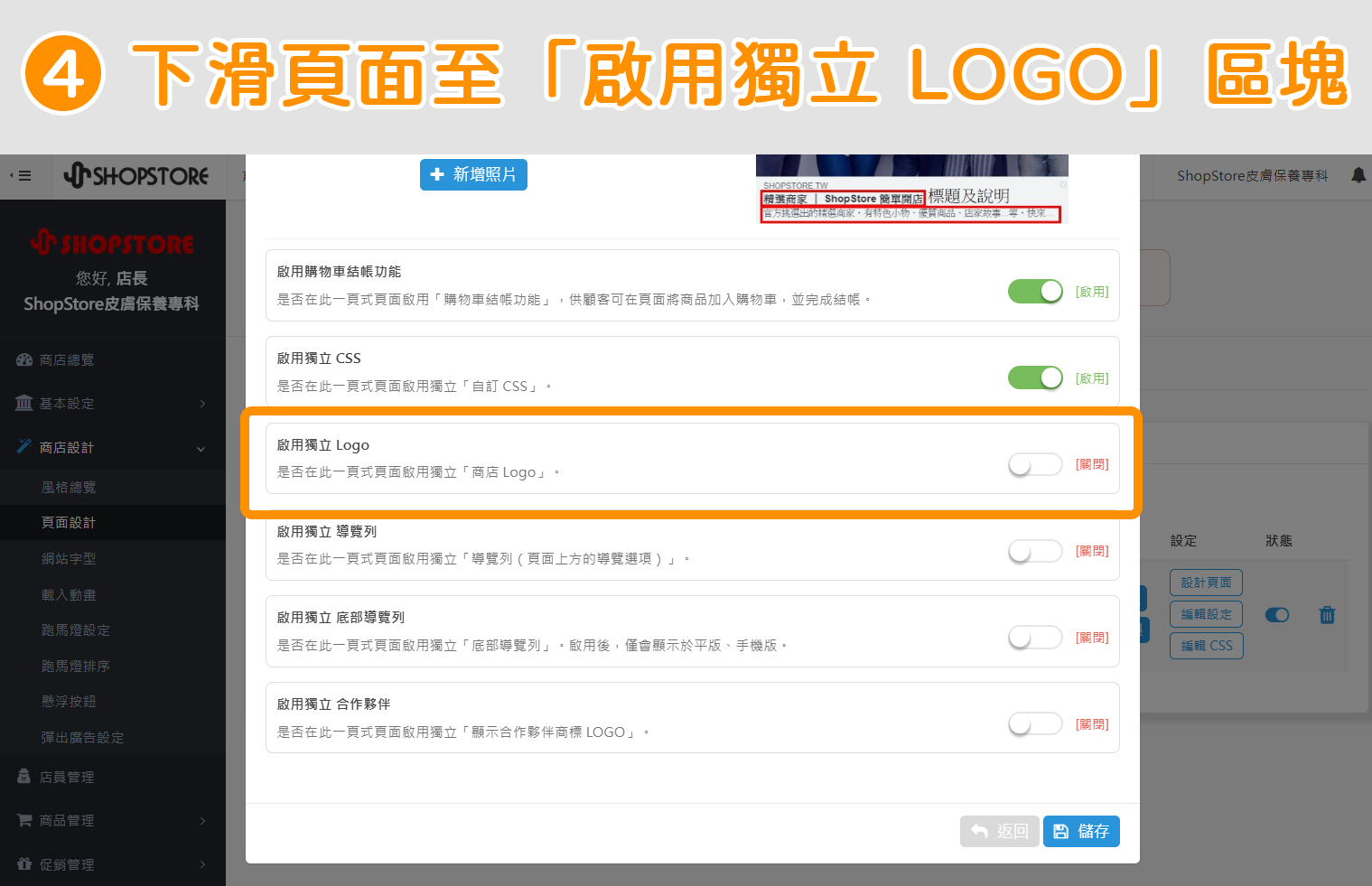Expand the 商品管理 menu chevron
The height and width of the screenshot is (886, 1372).
202,821
